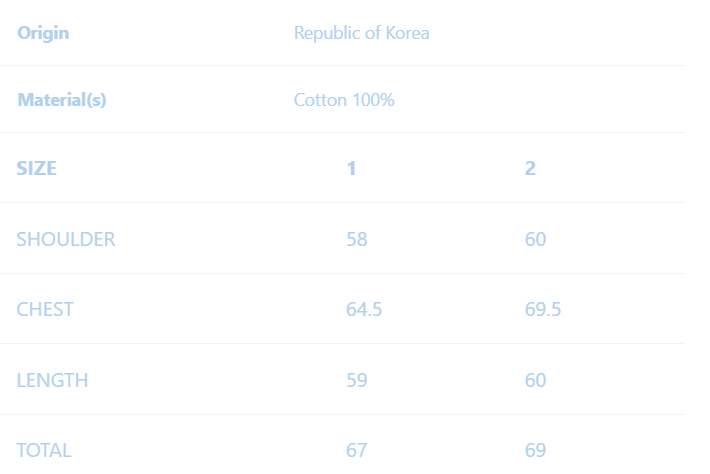Click the LENGTH row label
710x474 pixels.
coord(52,380)
